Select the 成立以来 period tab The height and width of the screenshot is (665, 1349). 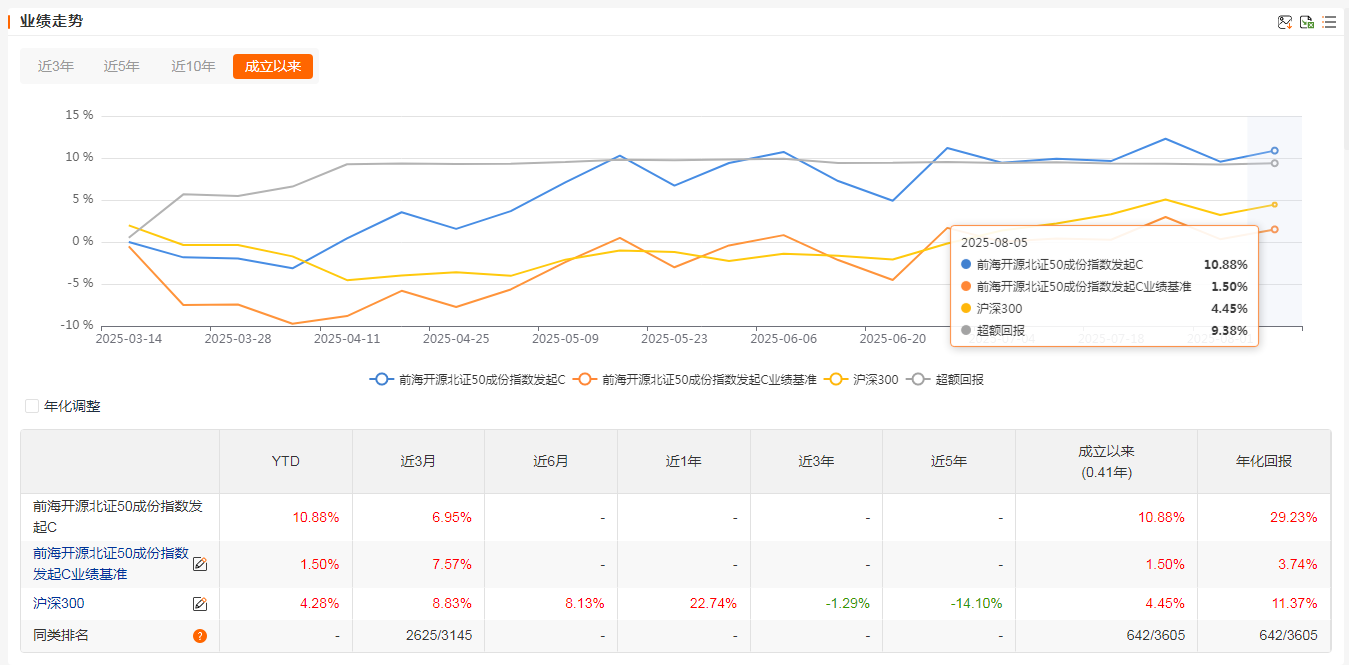(x=273, y=66)
